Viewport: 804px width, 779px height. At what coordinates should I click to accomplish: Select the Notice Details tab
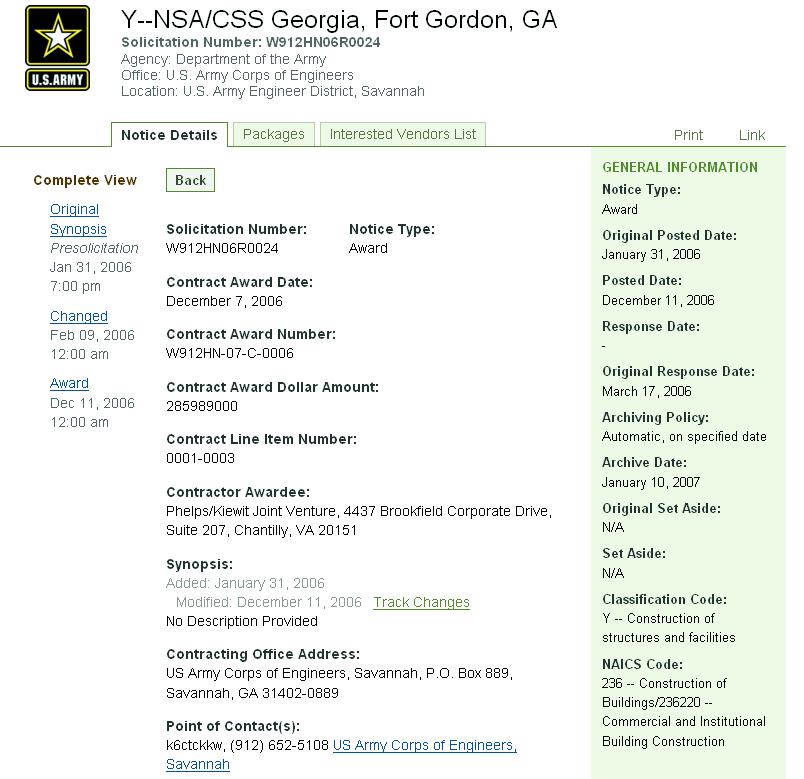point(169,135)
